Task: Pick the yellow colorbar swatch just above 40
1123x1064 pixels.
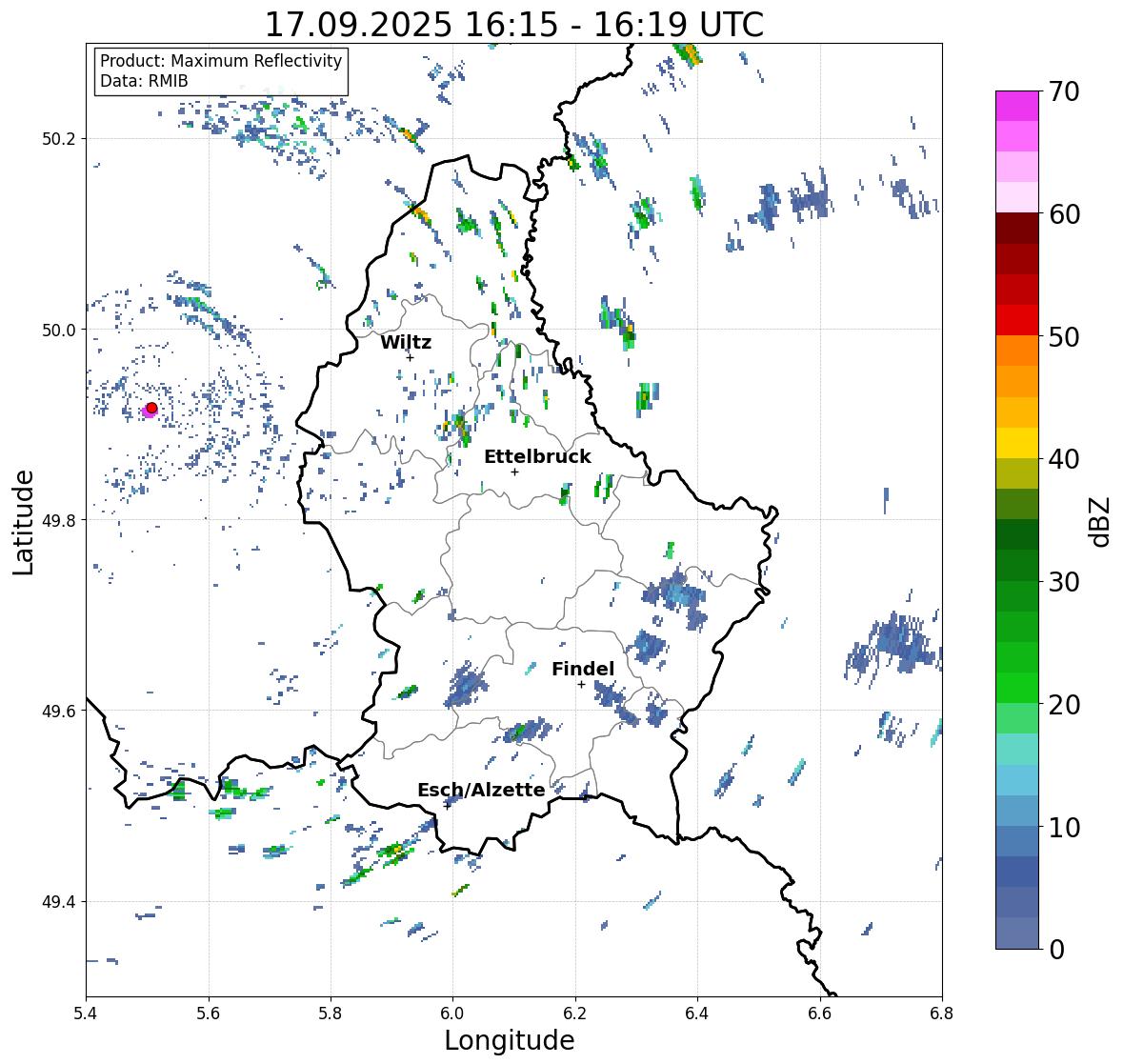Action: click(1016, 443)
